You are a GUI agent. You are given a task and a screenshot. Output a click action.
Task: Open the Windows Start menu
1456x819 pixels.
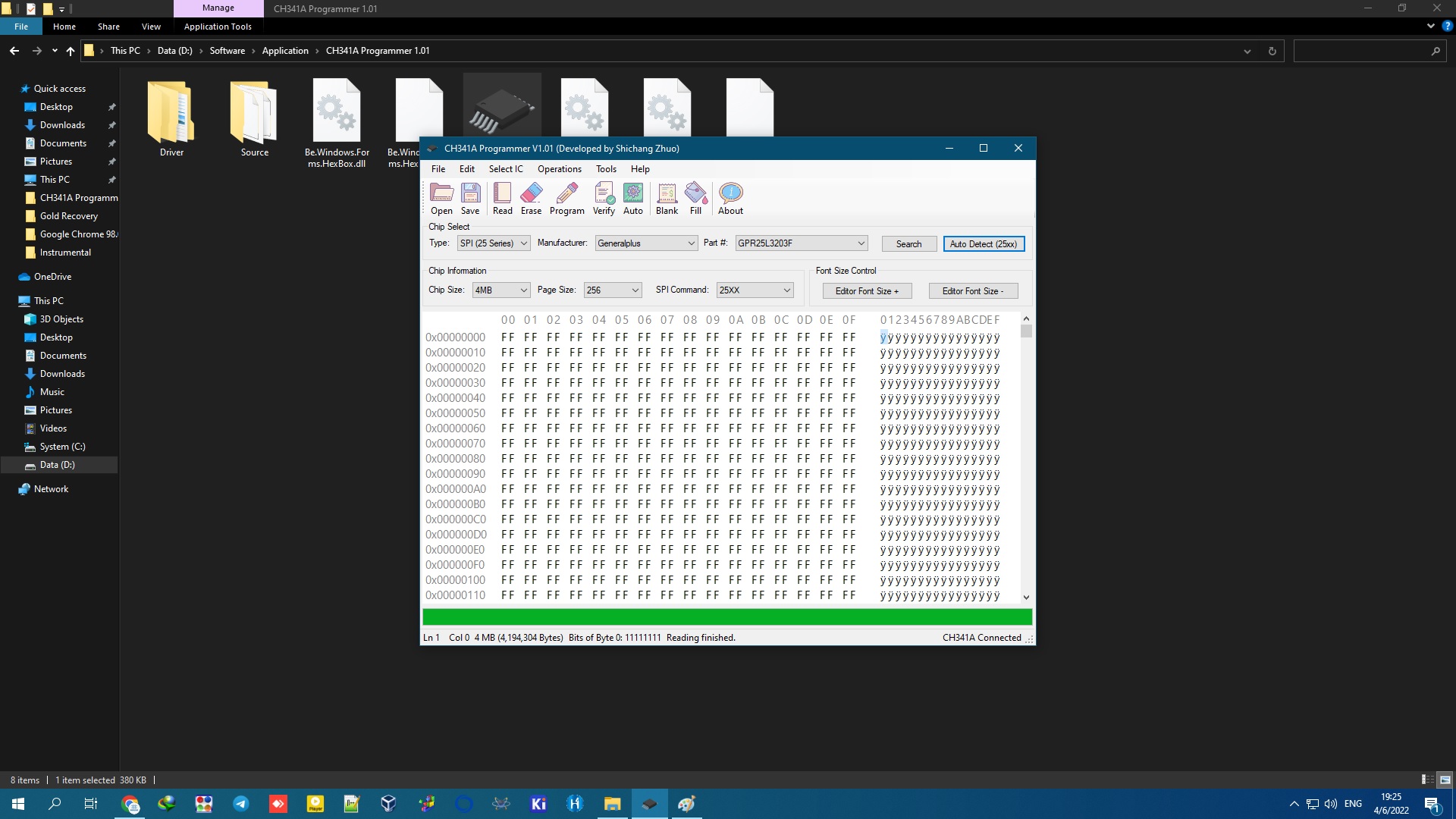[18, 804]
